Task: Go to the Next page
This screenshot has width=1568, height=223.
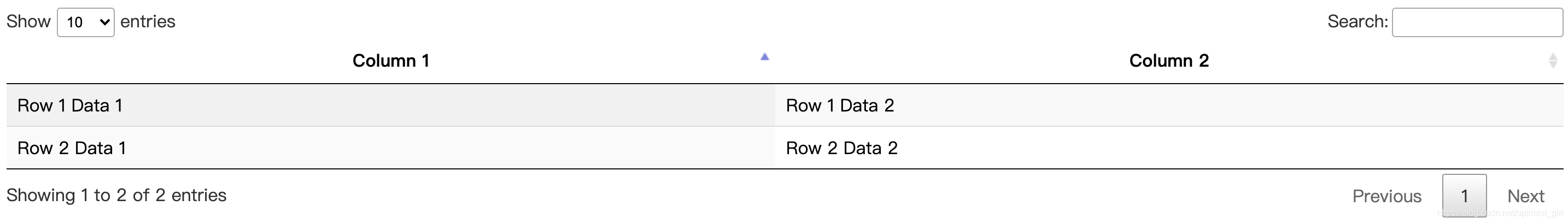Action: [1525, 196]
